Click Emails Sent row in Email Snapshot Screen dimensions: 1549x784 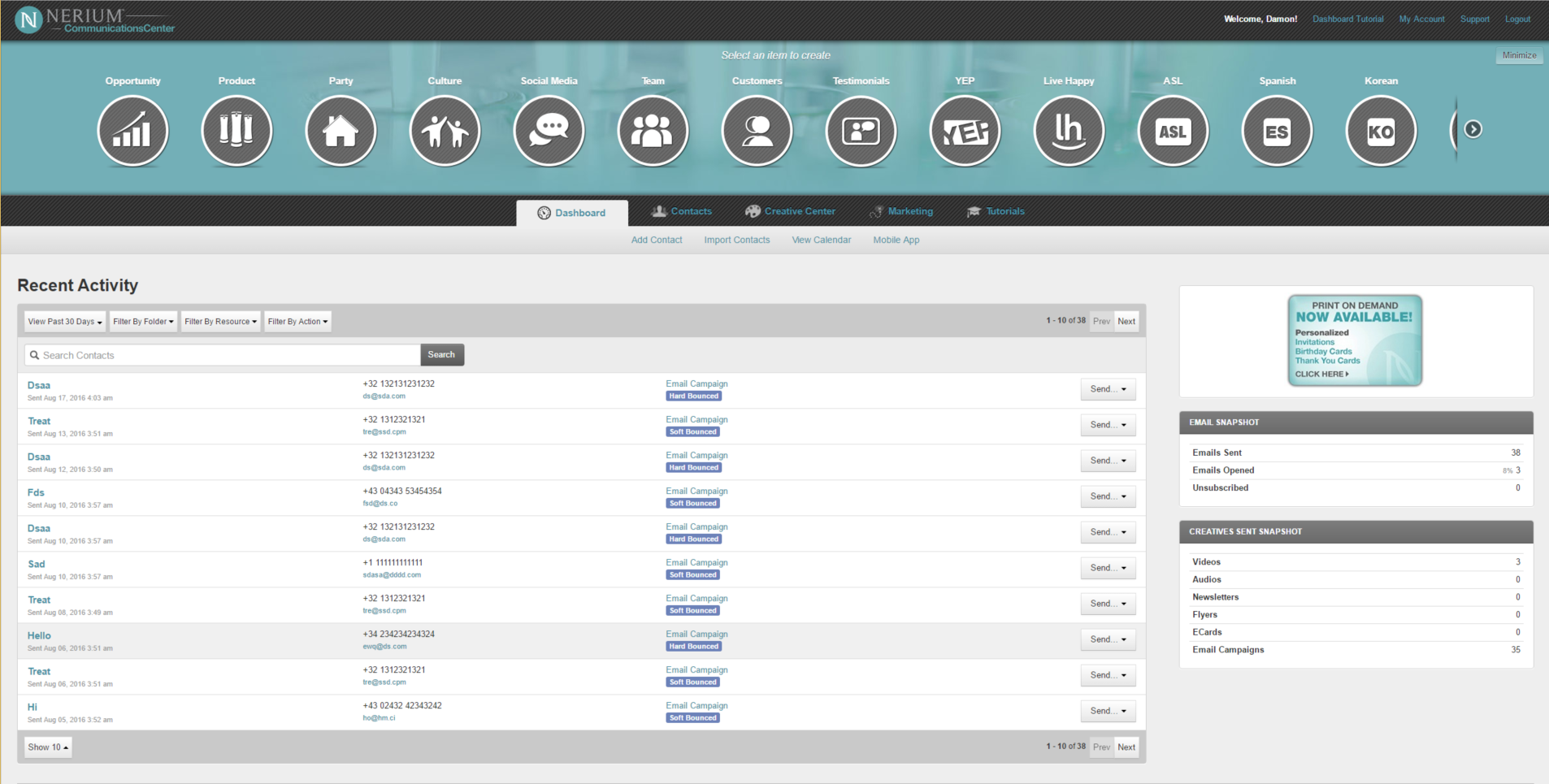pos(1356,453)
